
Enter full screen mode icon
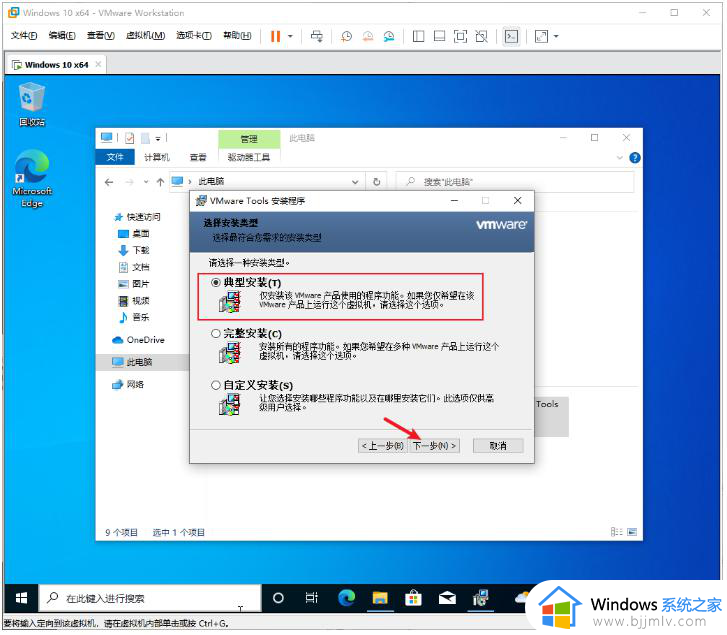[460, 36]
